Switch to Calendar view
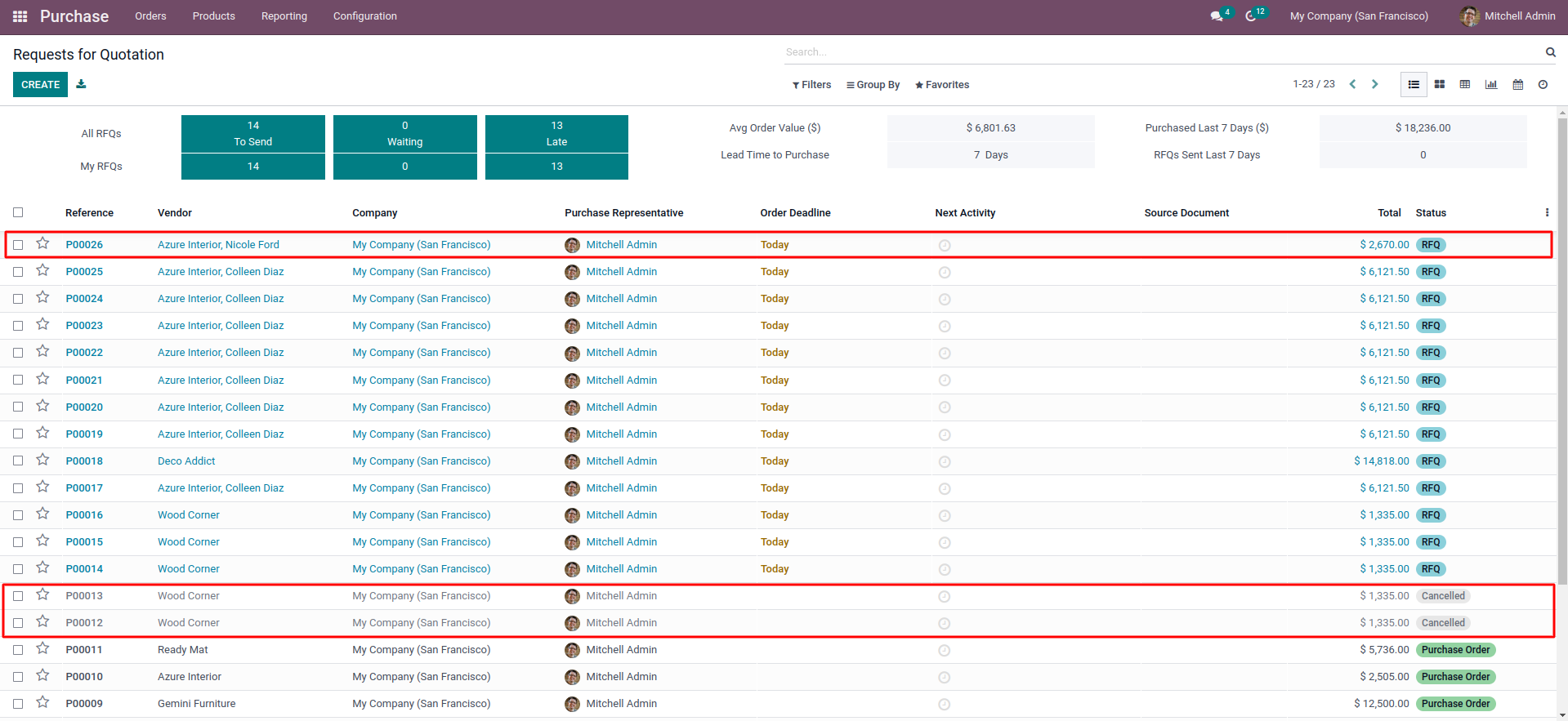Screen dimensions: 1568x721 click(x=1518, y=85)
